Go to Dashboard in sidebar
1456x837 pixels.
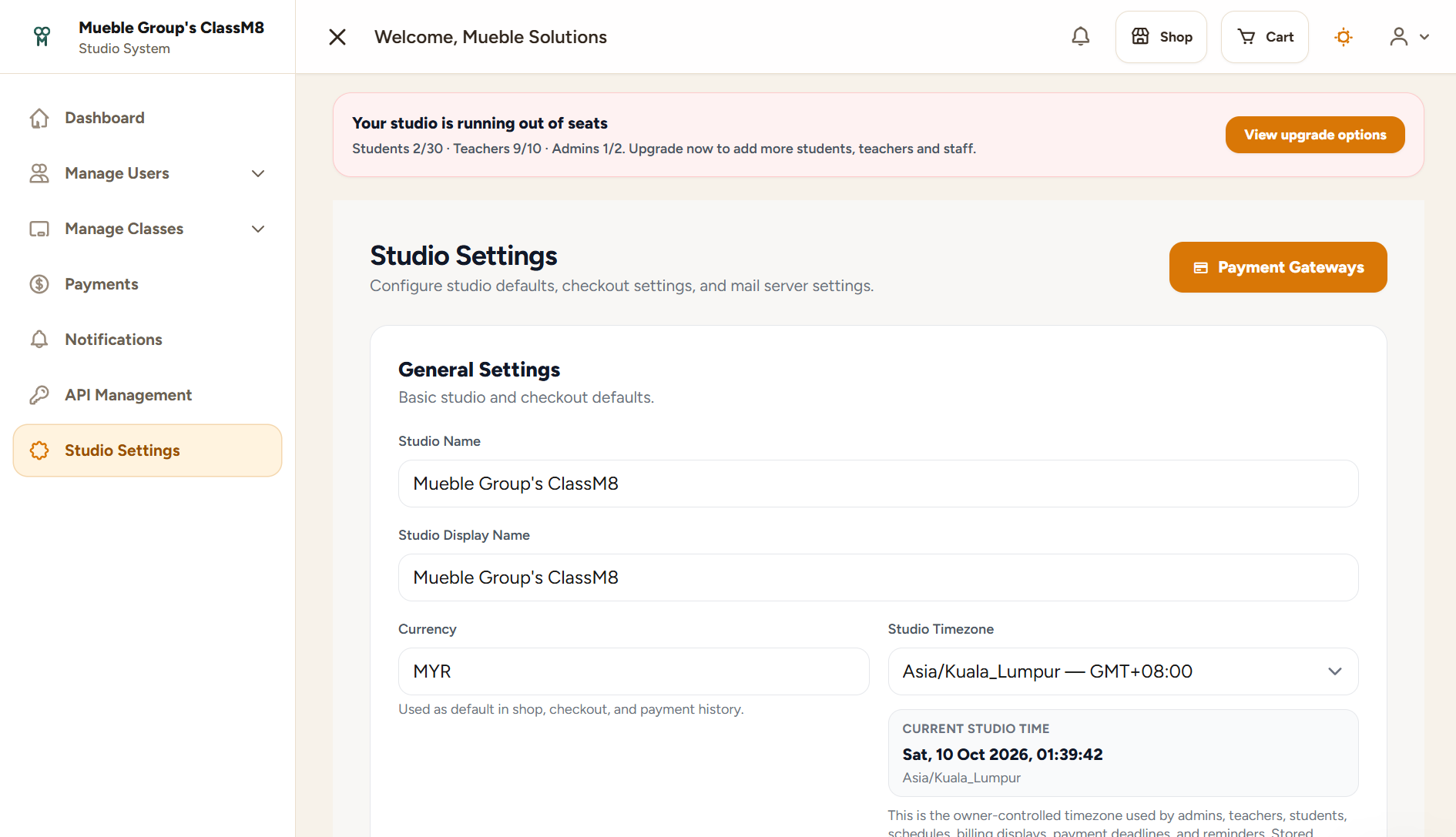(148, 118)
